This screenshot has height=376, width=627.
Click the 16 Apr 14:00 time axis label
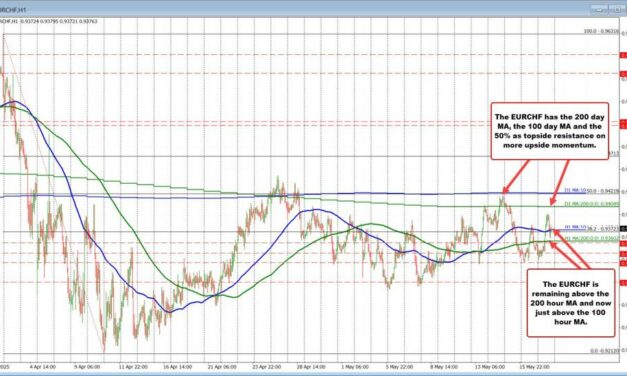click(178, 366)
